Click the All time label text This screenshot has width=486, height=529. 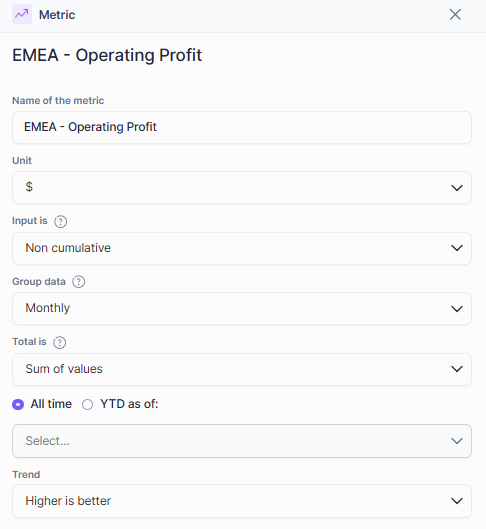click(51, 404)
